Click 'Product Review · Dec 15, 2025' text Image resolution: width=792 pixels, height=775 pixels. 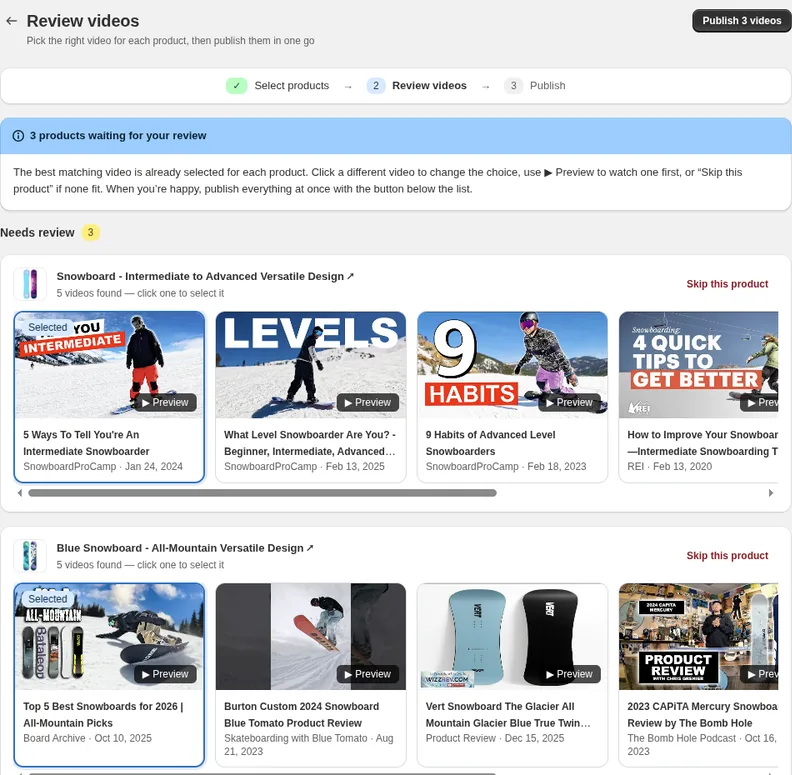(494, 739)
